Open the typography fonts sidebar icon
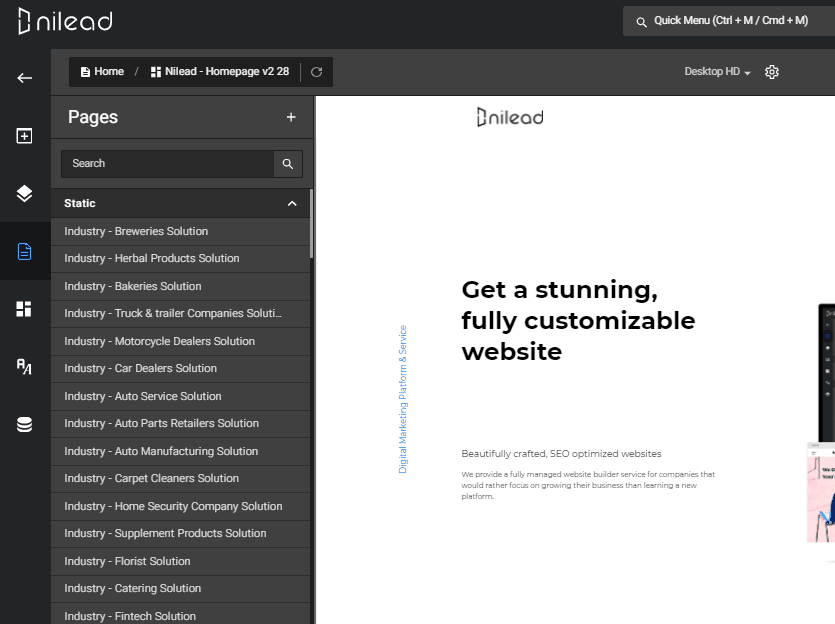This screenshot has height=624, width=835. (24, 366)
